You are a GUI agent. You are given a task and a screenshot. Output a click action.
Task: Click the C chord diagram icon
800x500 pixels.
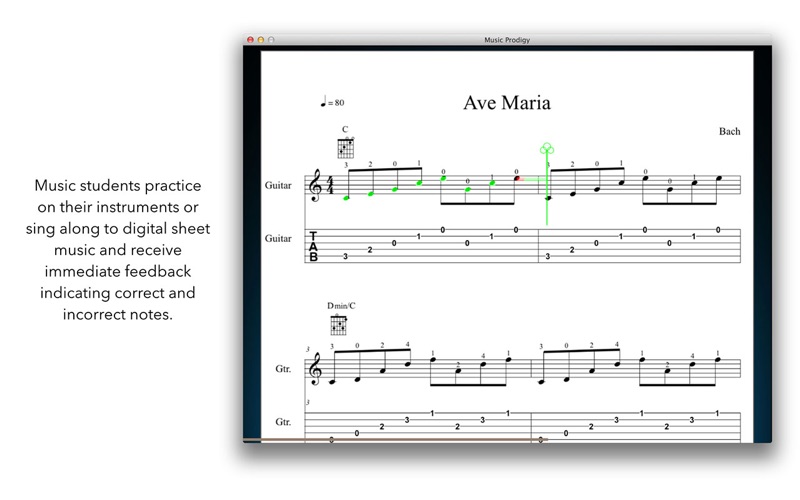[345, 148]
